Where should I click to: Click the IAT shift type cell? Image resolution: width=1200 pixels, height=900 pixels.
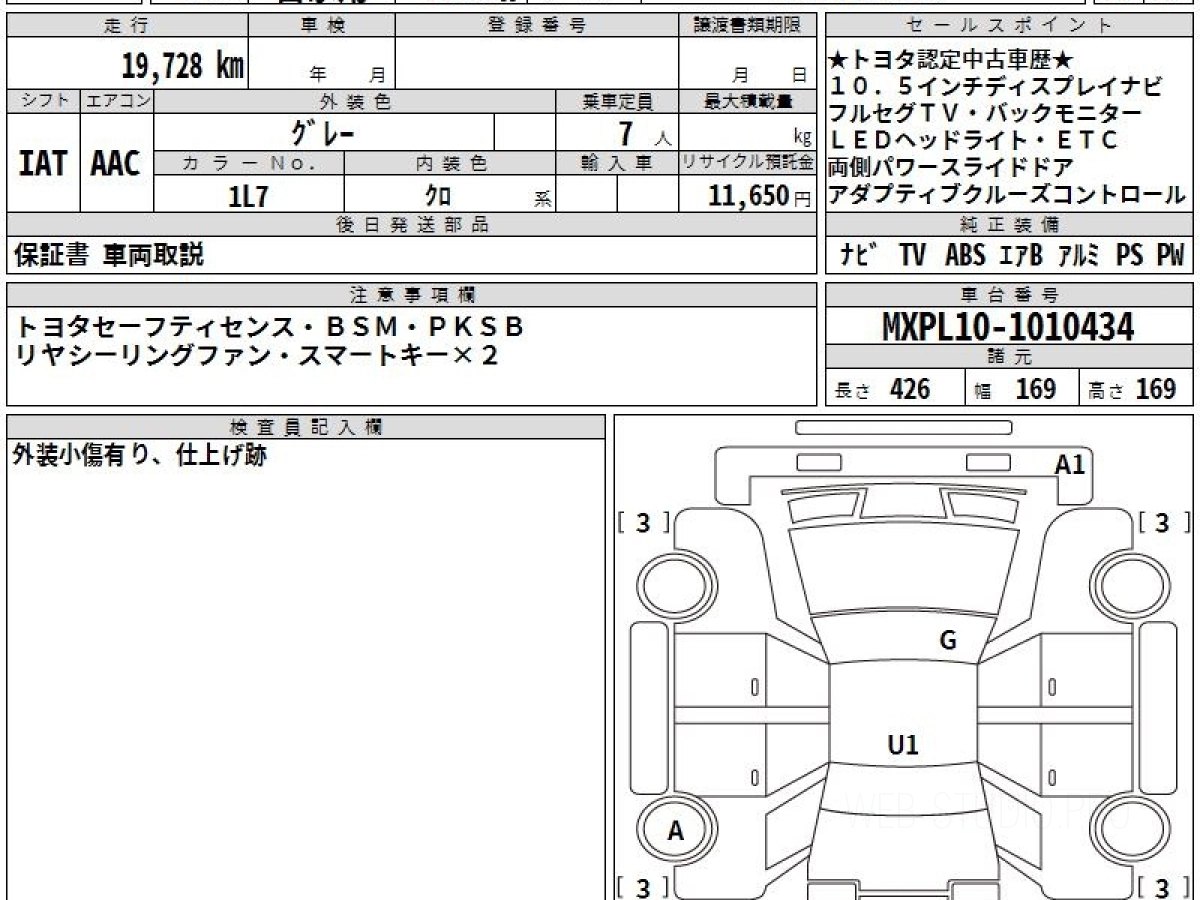(x=43, y=163)
